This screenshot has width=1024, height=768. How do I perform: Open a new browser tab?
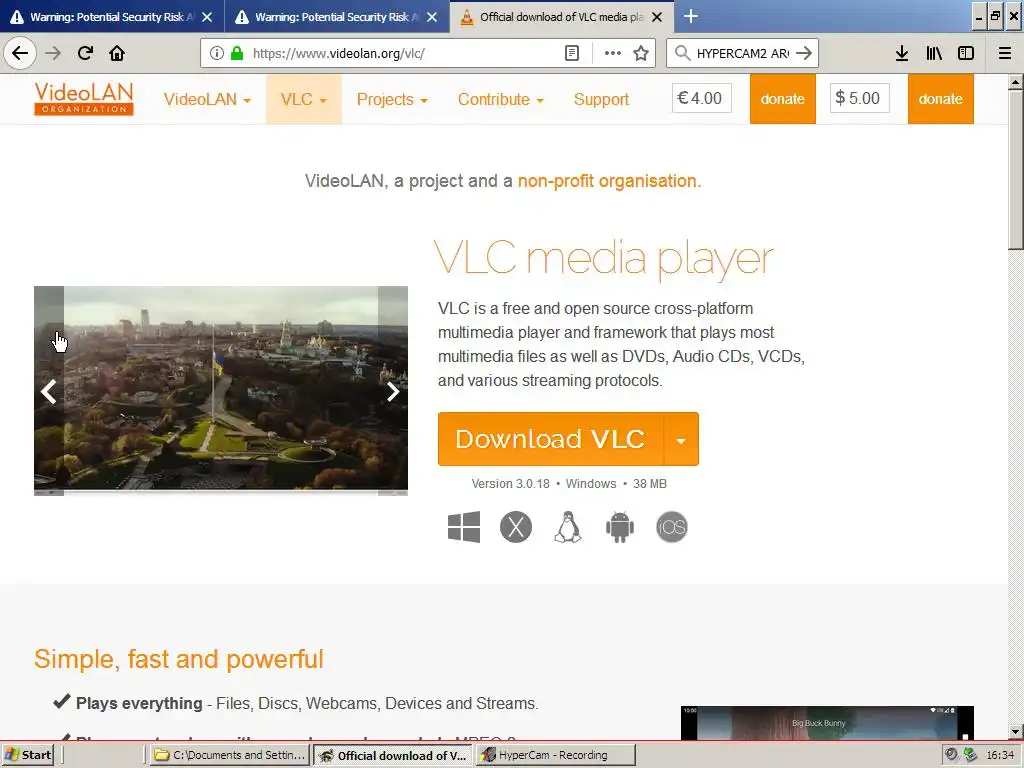pyautogui.click(x=691, y=16)
